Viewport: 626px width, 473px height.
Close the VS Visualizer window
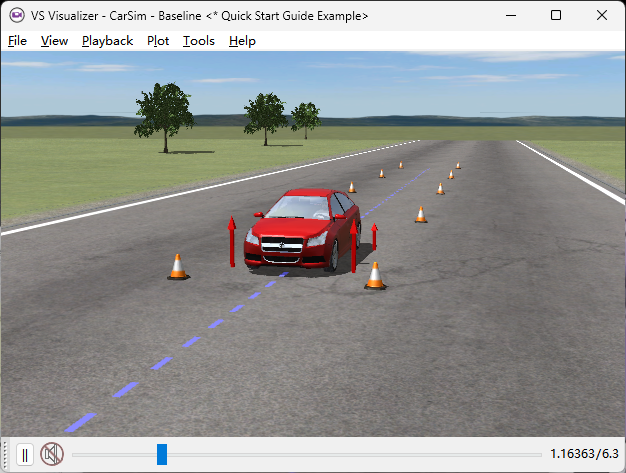pyautogui.click(x=602, y=15)
